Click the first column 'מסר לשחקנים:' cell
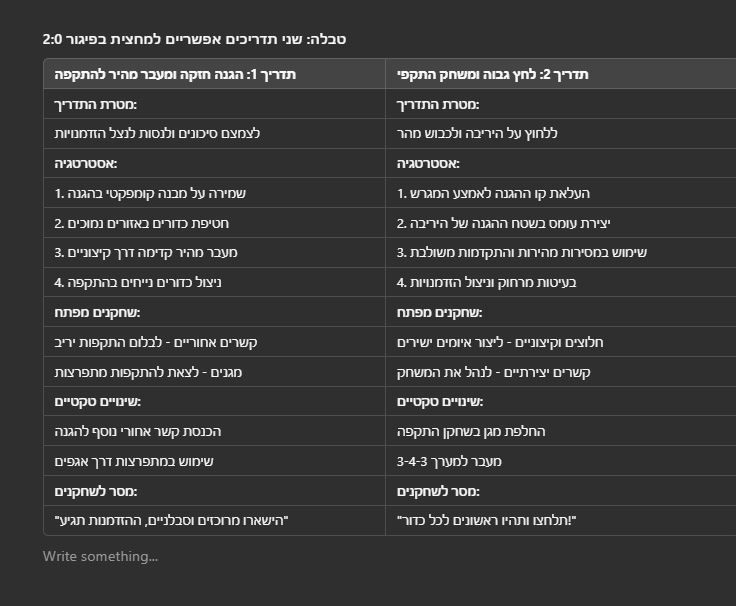The image size is (736, 606). (214, 491)
